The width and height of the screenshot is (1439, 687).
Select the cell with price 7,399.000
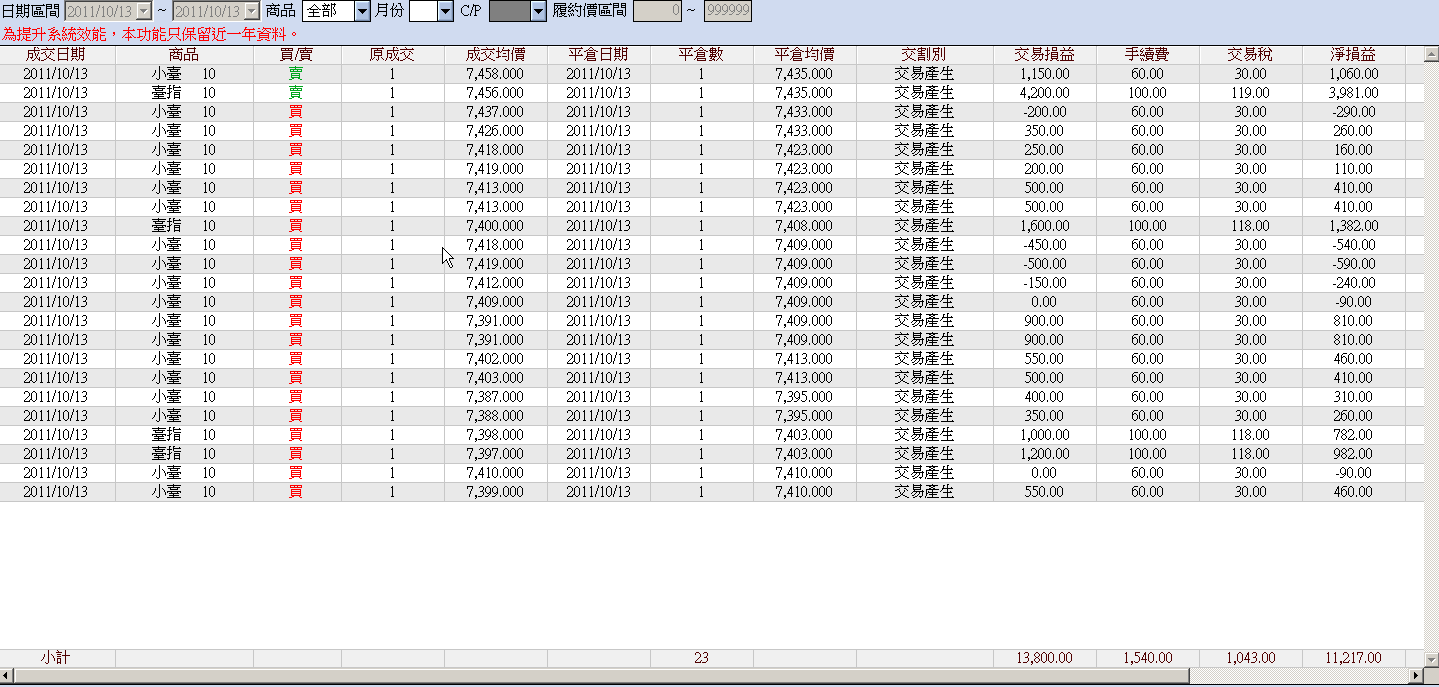(496, 491)
